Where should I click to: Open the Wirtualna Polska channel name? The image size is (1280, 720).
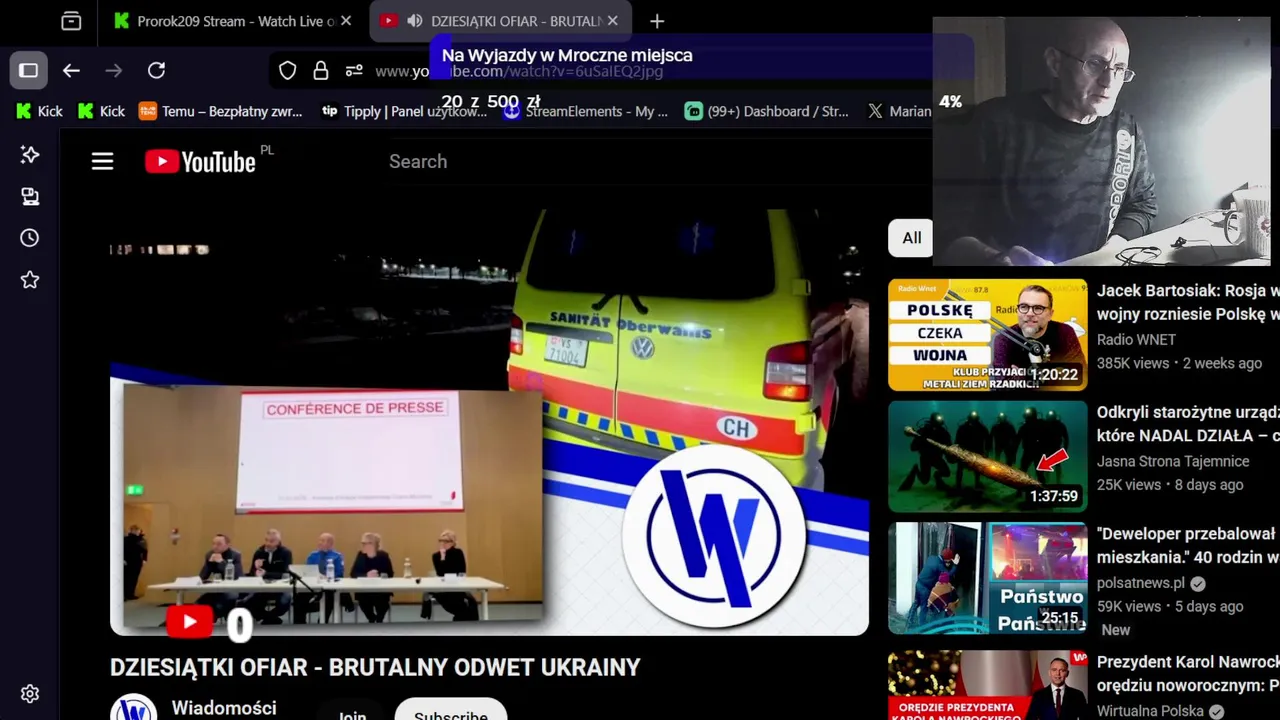coord(1150,711)
